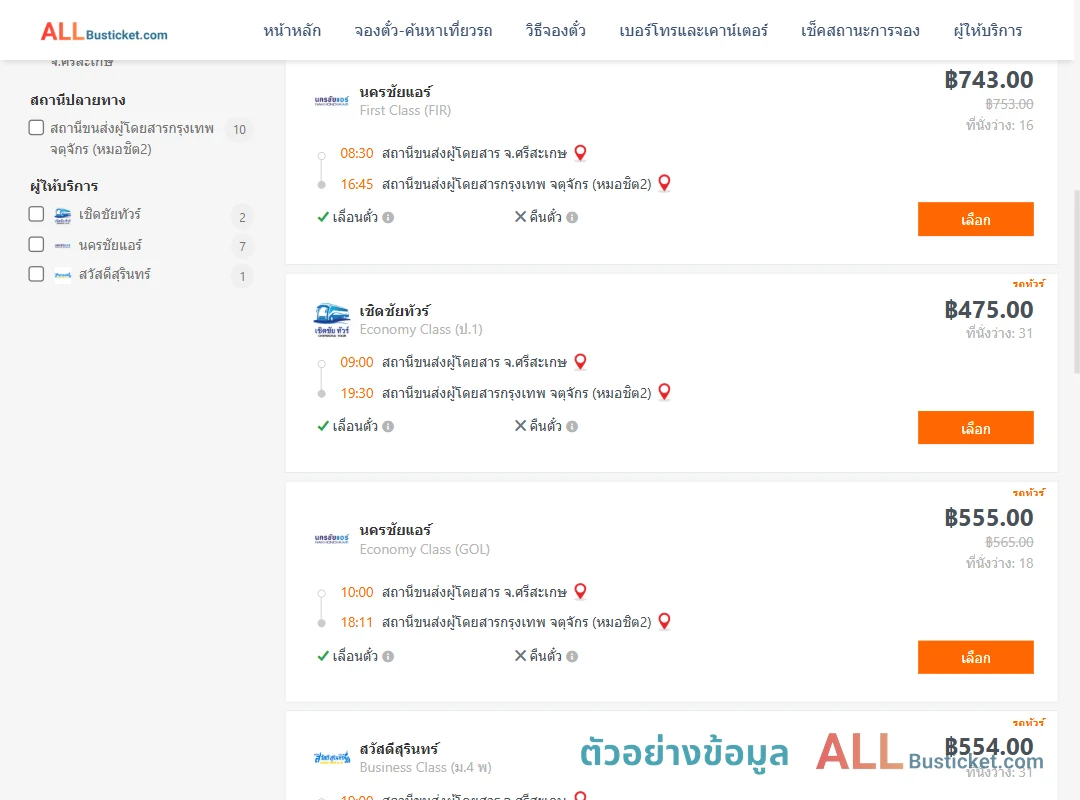Image resolution: width=1080 pixels, height=800 pixels.
Task: Show คืนตั๋ว info icon in ฿743.00 card
Action: [572, 218]
